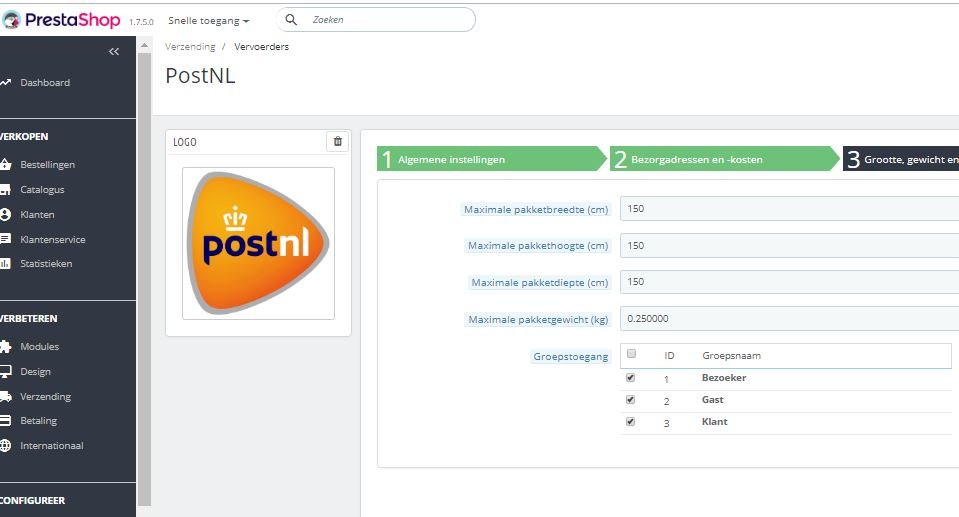The image size is (959, 517).
Task: Click the Statistieken bar chart icon
Action: click(x=6, y=264)
